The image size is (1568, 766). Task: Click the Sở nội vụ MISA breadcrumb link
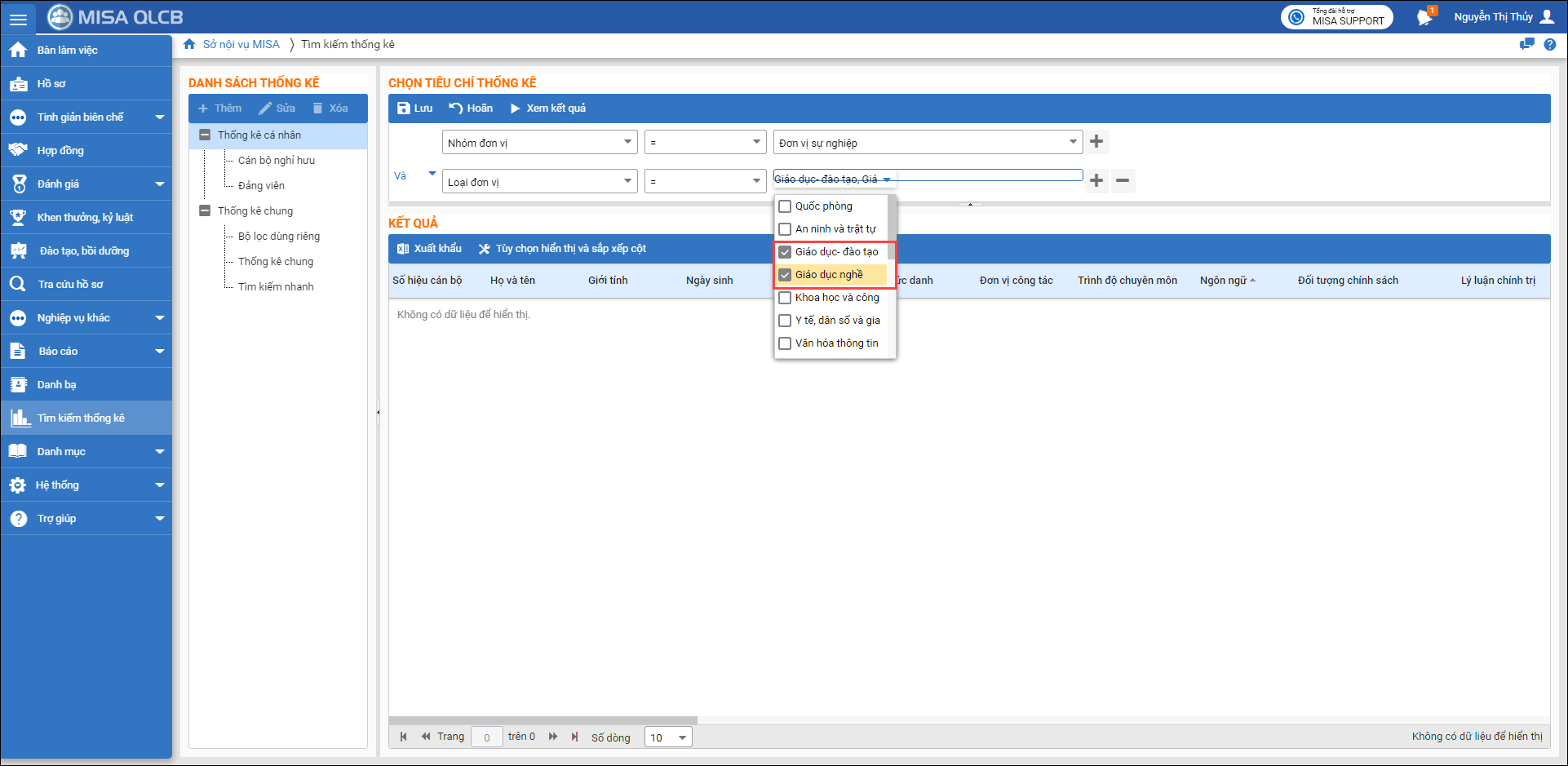tap(241, 45)
